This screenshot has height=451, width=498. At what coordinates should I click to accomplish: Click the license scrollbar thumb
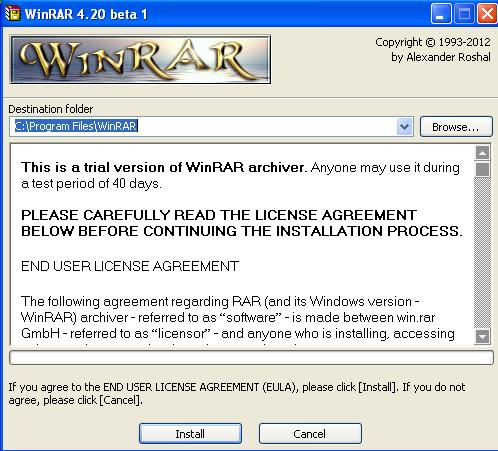[482, 169]
